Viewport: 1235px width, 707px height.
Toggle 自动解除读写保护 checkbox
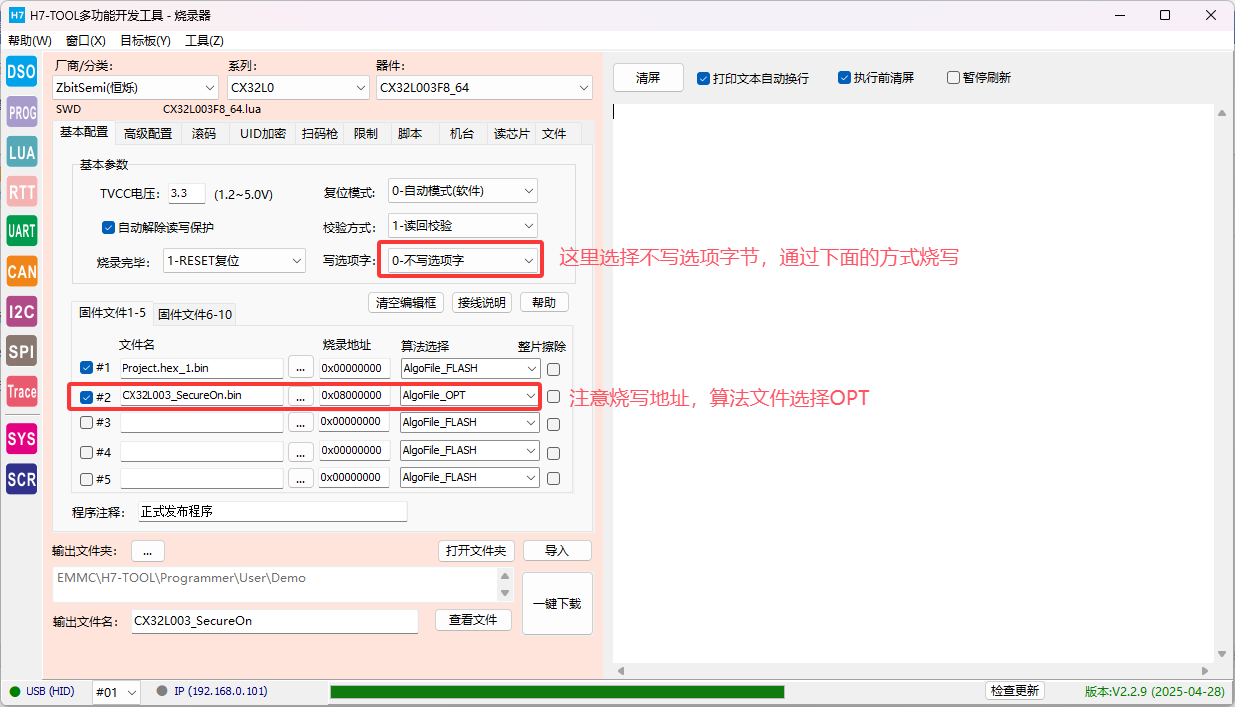[109, 227]
